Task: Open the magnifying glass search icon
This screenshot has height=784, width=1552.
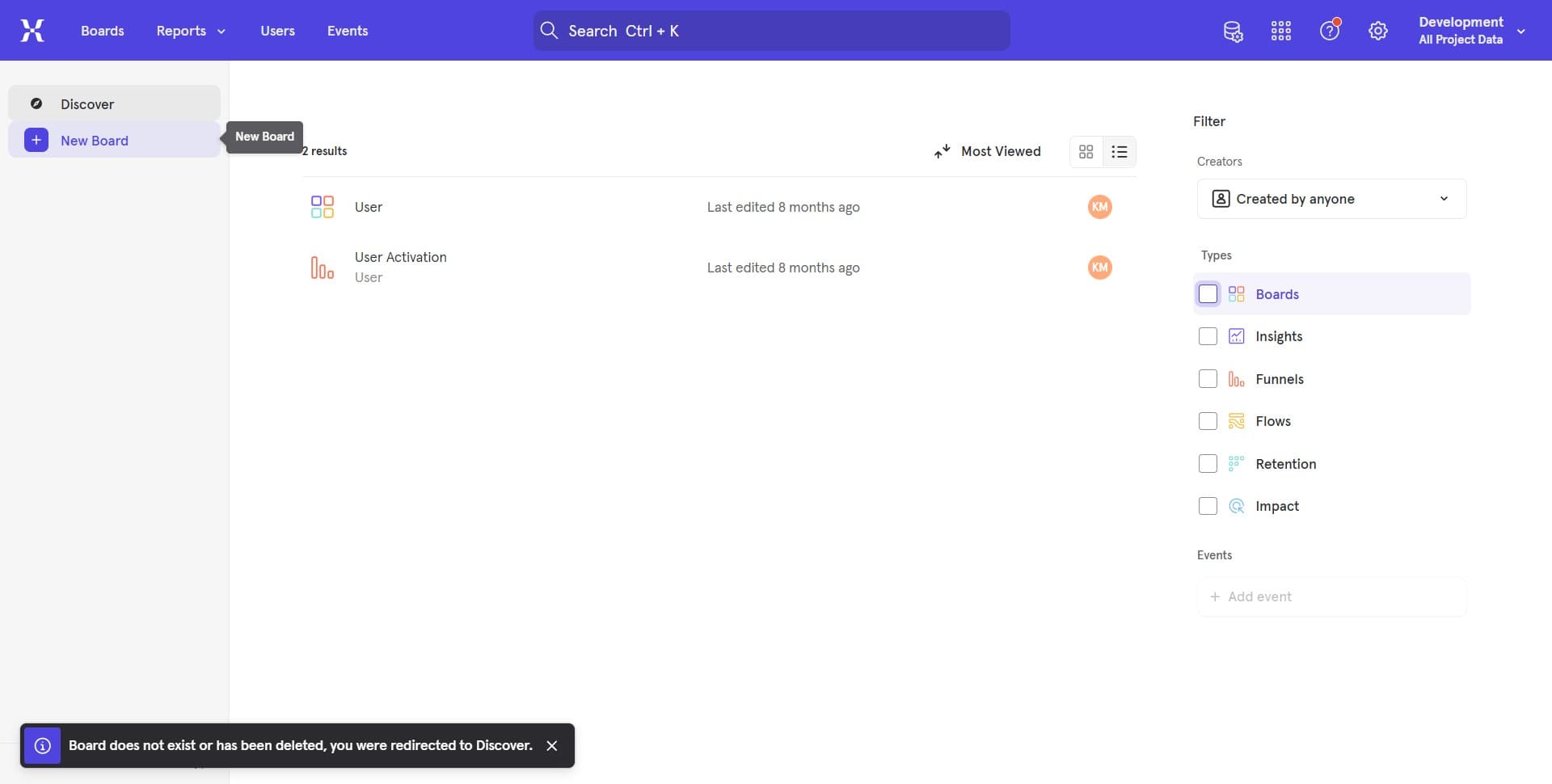Action: click(x=550, y=31)
